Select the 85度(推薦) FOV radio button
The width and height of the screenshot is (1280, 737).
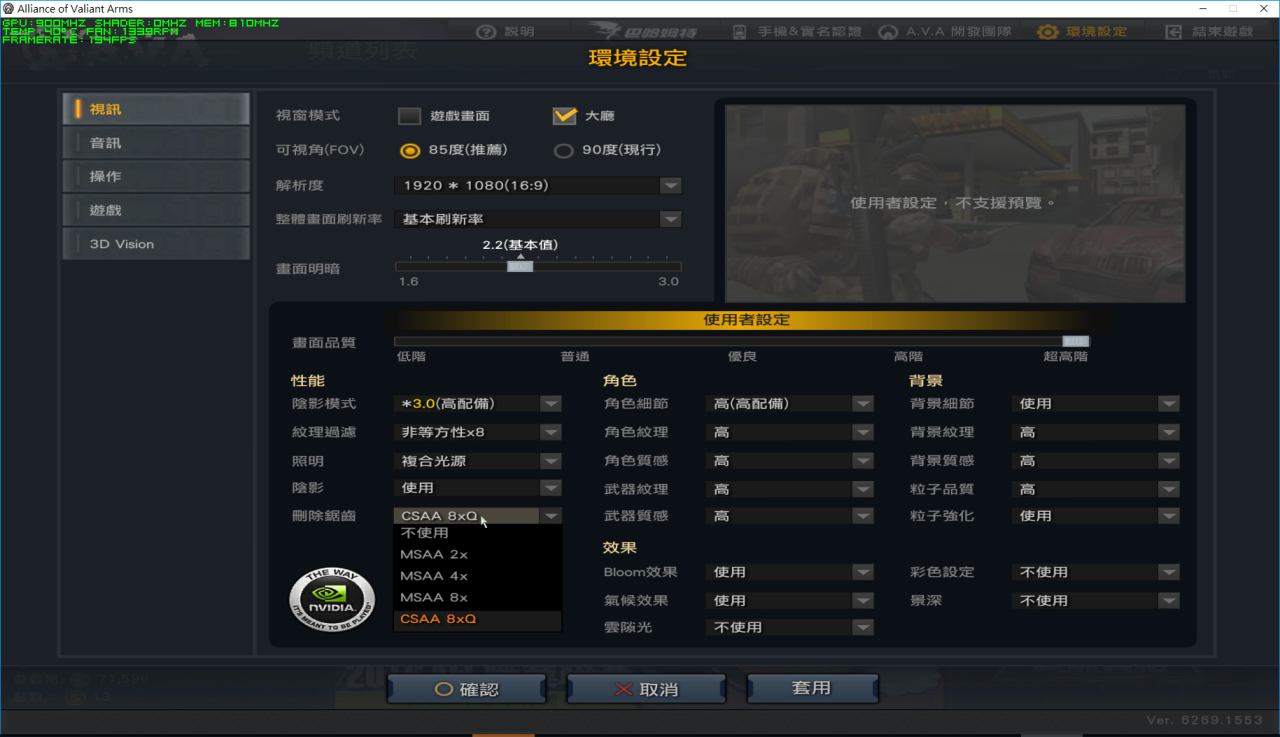click(409, 151)
